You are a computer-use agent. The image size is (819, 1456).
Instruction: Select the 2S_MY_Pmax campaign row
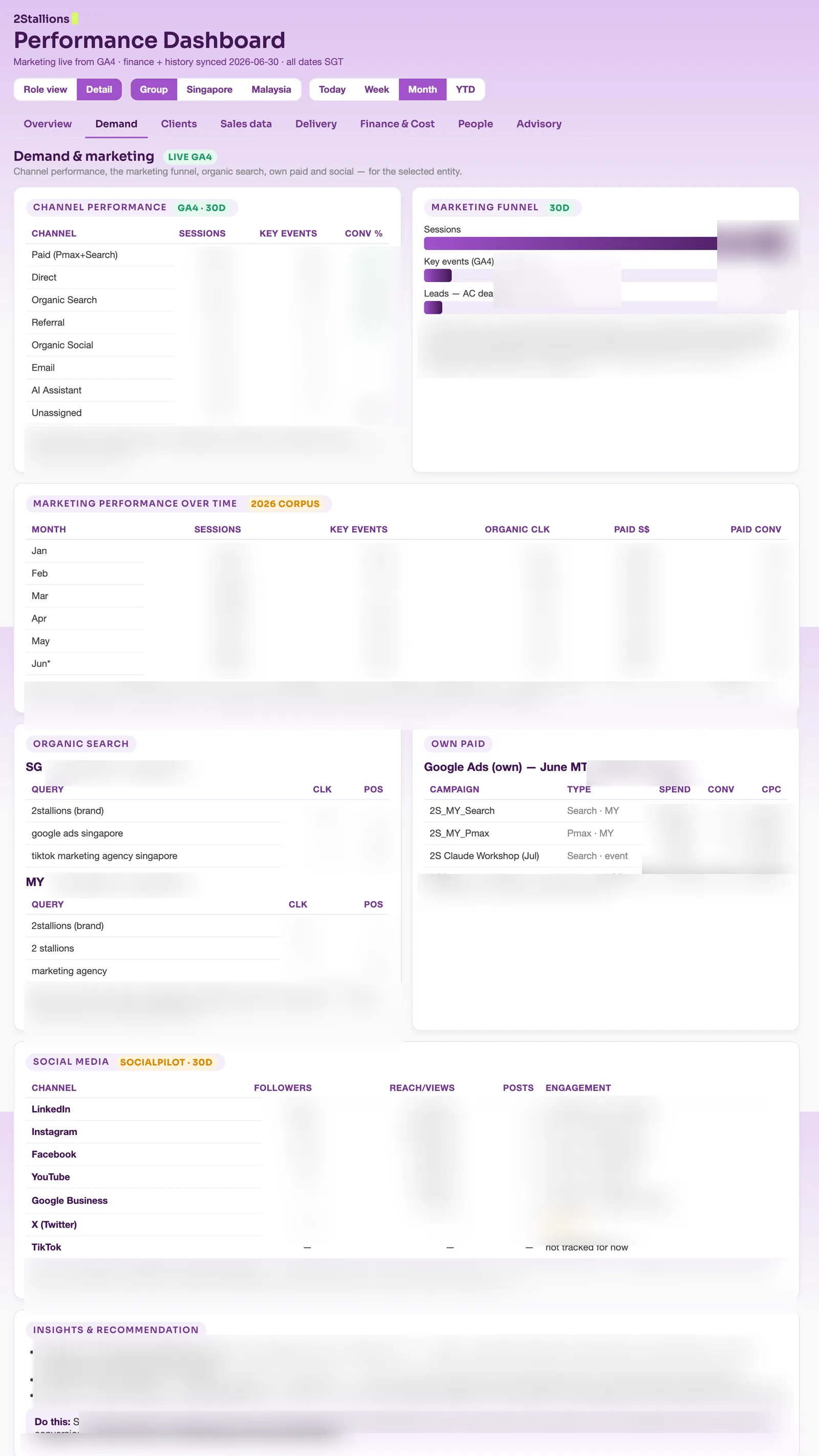[x=606, y=833]
